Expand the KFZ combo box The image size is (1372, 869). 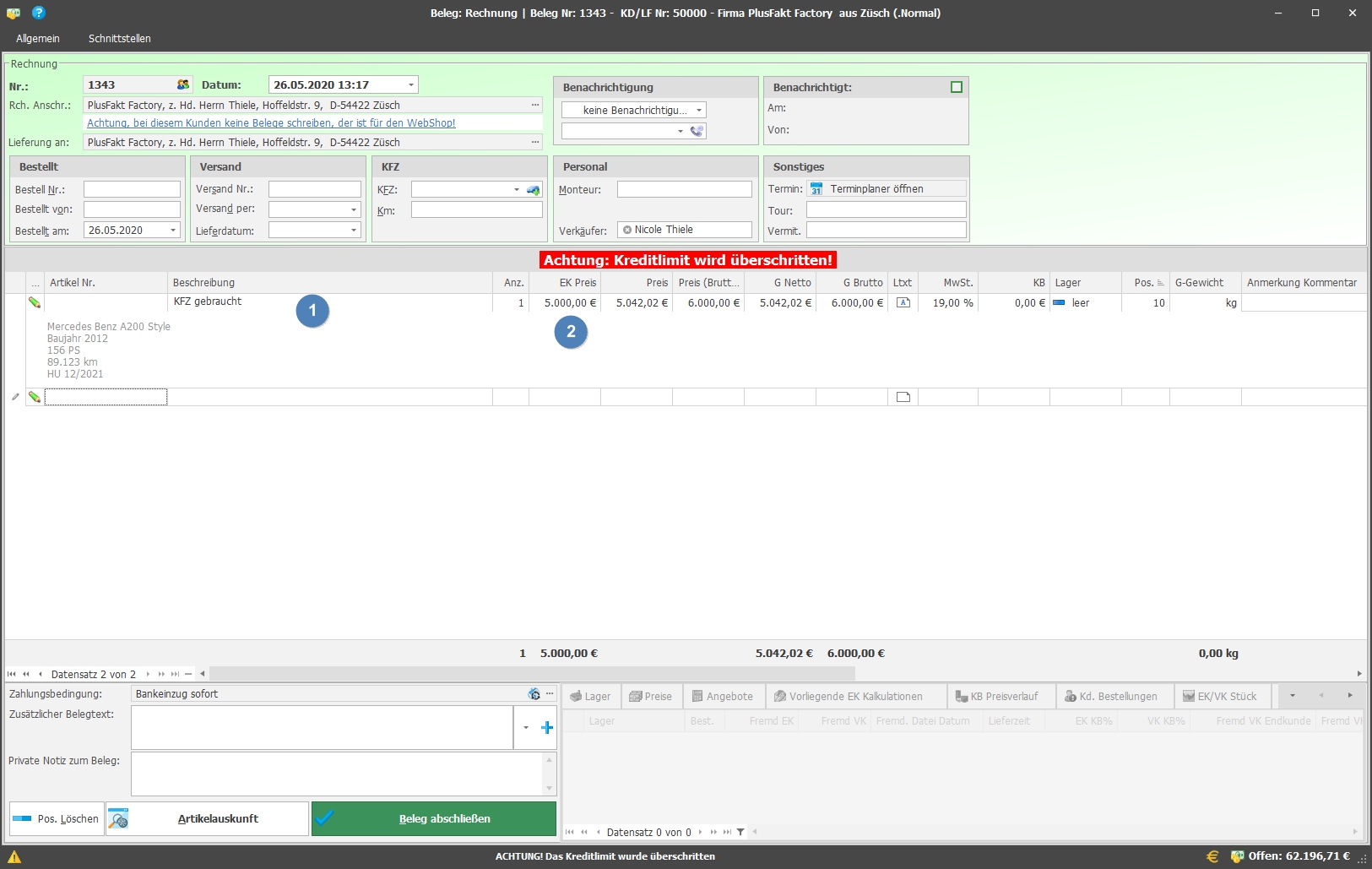coord(517,189)
